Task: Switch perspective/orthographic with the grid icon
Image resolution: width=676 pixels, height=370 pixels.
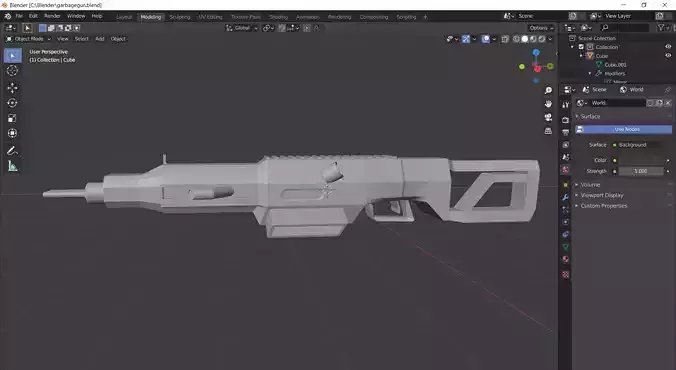Action: click(x=548, y=131)
